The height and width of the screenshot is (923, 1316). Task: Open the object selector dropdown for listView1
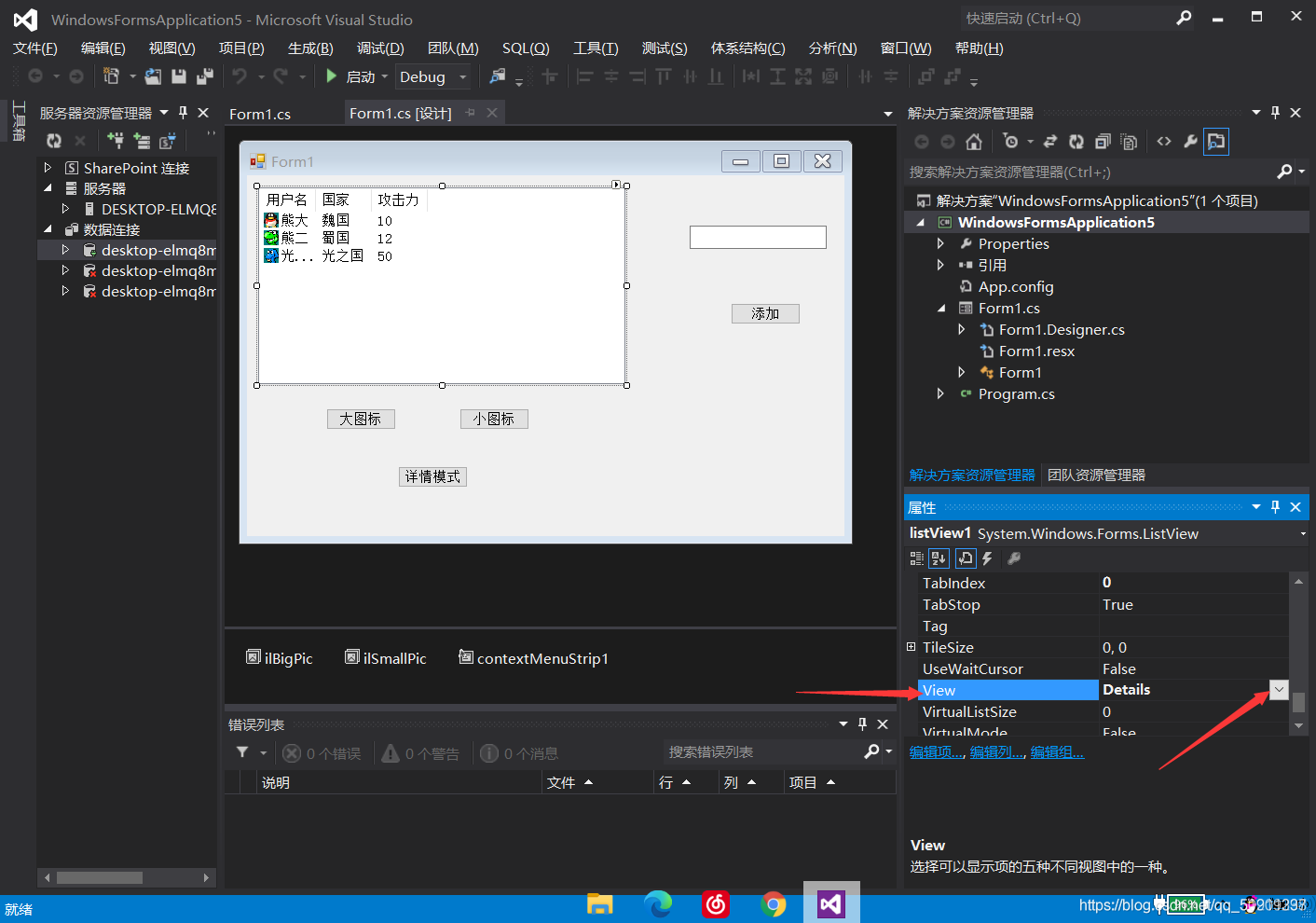1302,534
